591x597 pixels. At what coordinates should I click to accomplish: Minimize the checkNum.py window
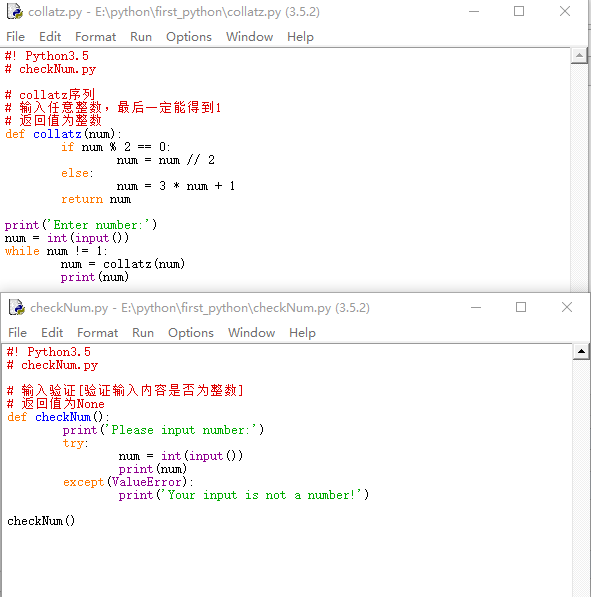coord(476,307)
